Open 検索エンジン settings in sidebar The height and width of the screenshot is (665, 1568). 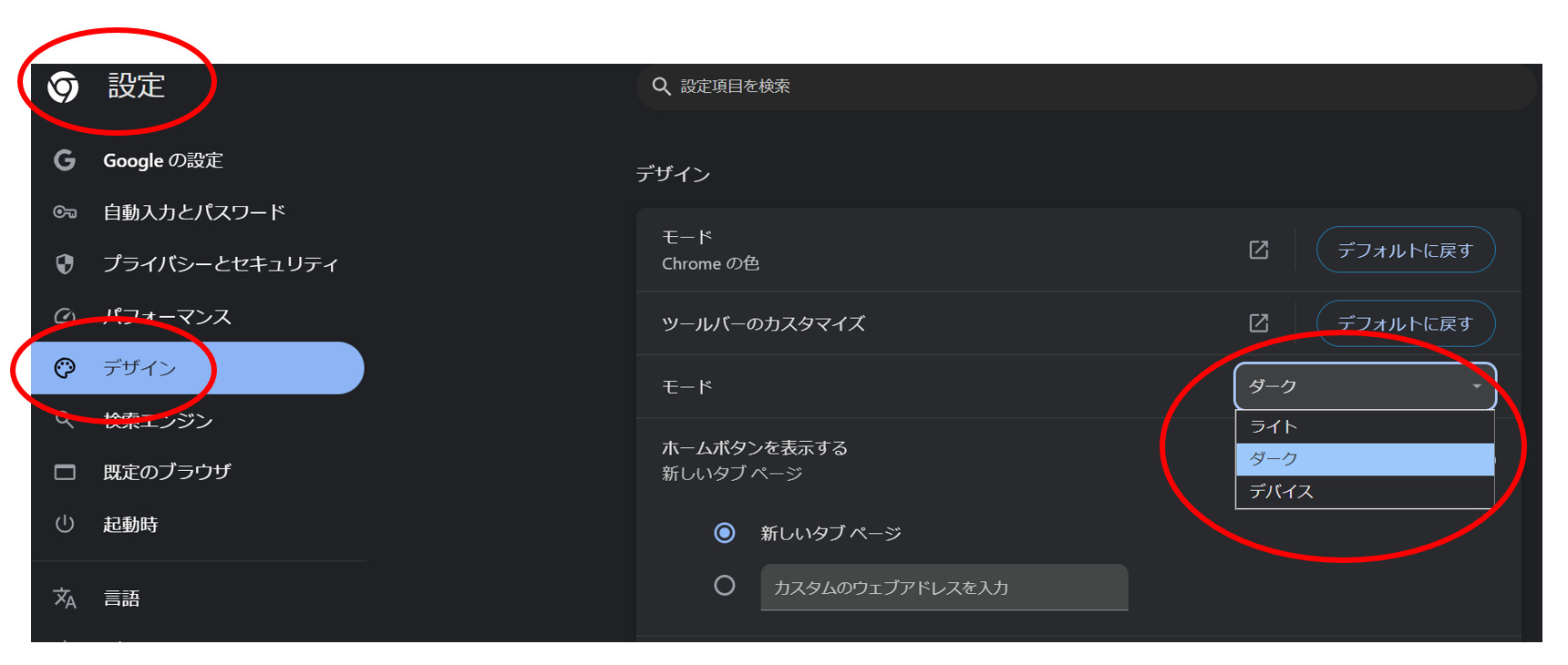tap(158, 420)
